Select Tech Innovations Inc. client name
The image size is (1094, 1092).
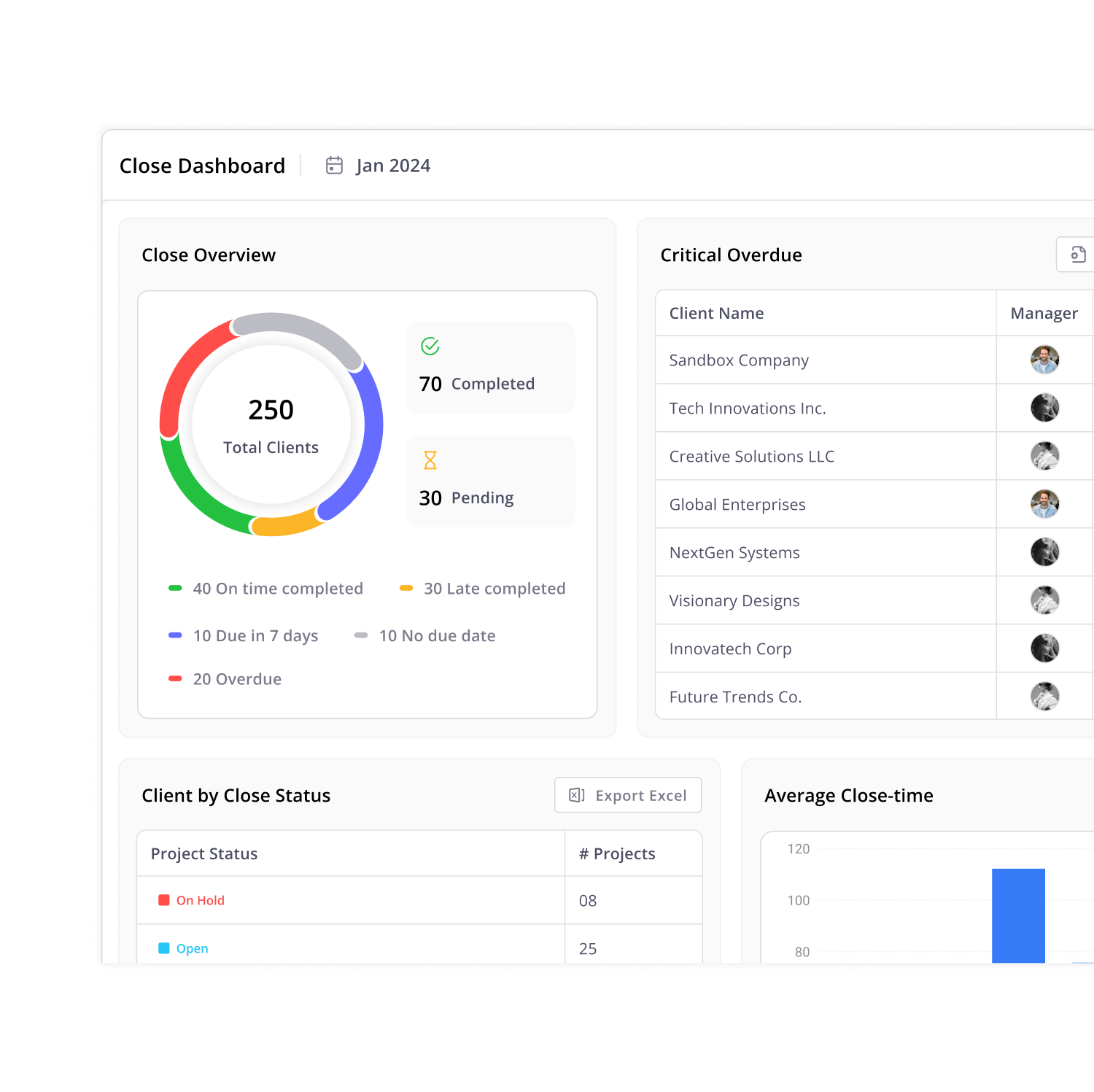tap(748, 408)
